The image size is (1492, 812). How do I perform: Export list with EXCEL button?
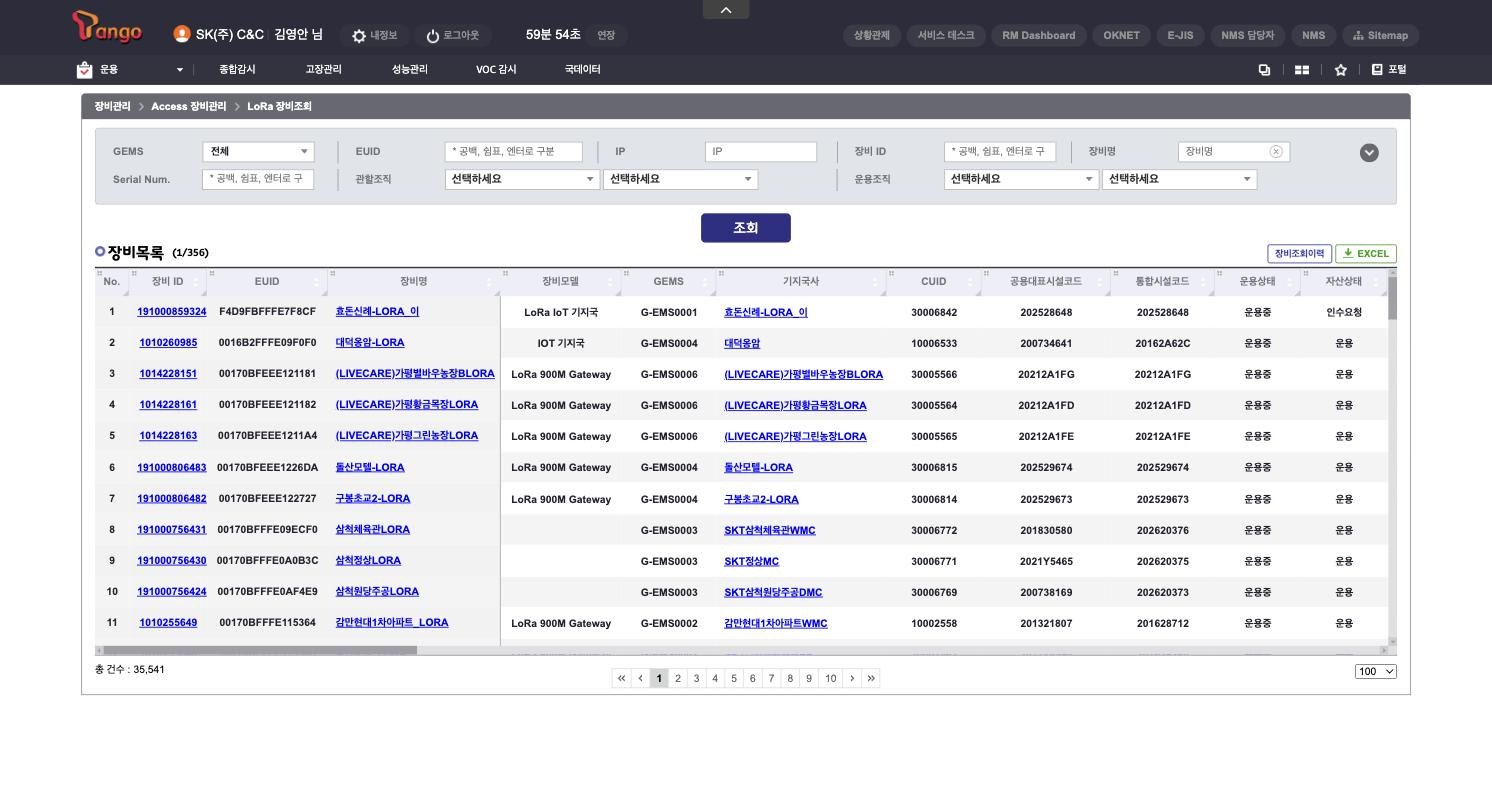click(x=1366, y=254)
